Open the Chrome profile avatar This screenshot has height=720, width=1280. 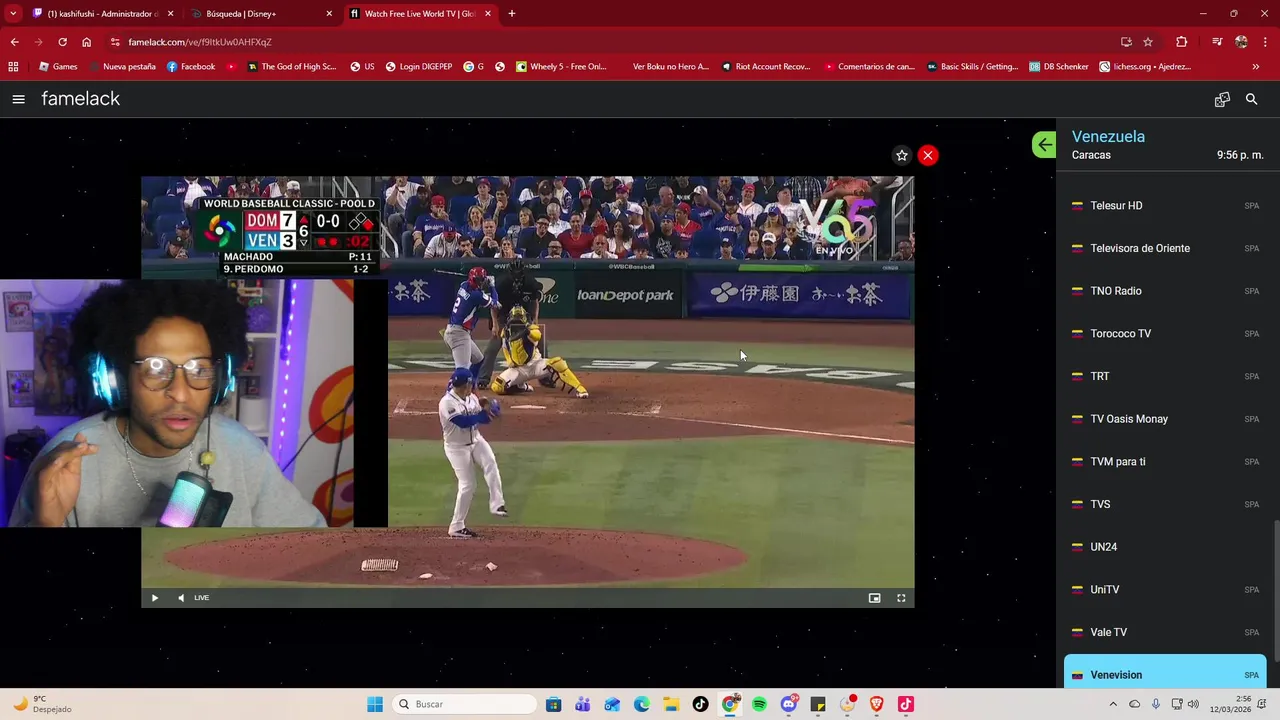(1241, 42)
